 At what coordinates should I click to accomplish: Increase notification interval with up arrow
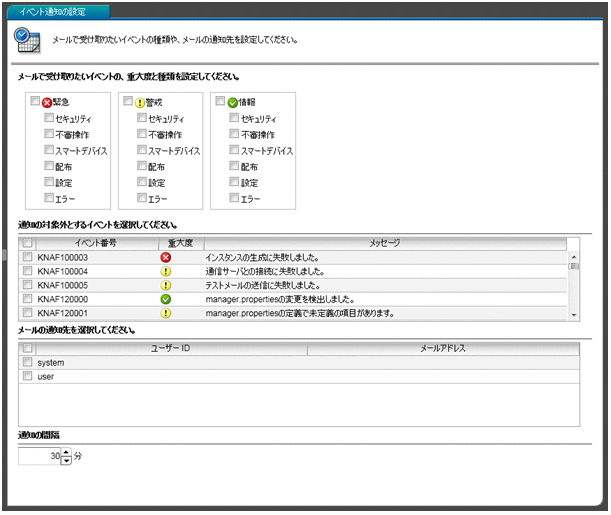tap(67, 453)
